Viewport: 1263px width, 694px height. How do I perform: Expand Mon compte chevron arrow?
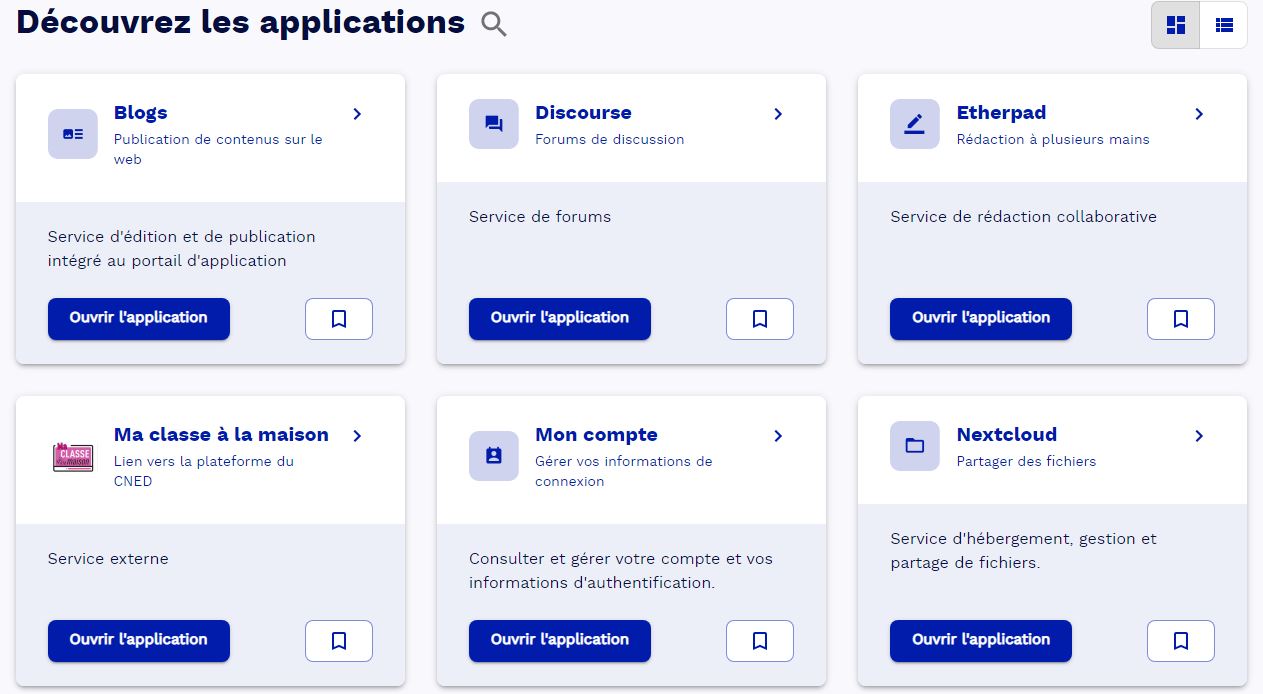pyautogui.click(x=778, y=436)
